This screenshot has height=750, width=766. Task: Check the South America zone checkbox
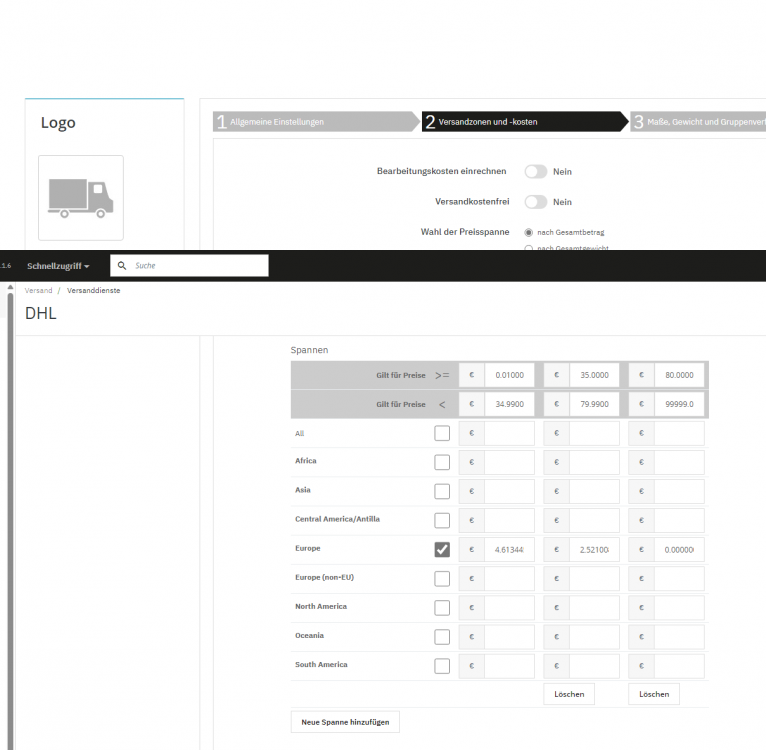[x=442, y=666]
